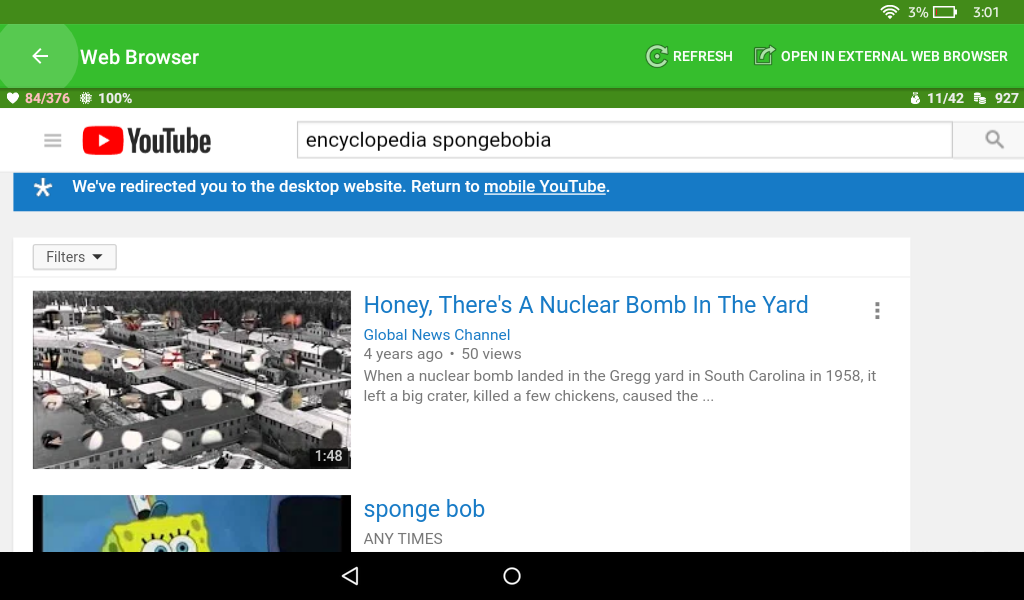Focus the search field with 'encyclopedia spongebobia'
Screen dimensions: 1024x600
[x=624, y=140]
